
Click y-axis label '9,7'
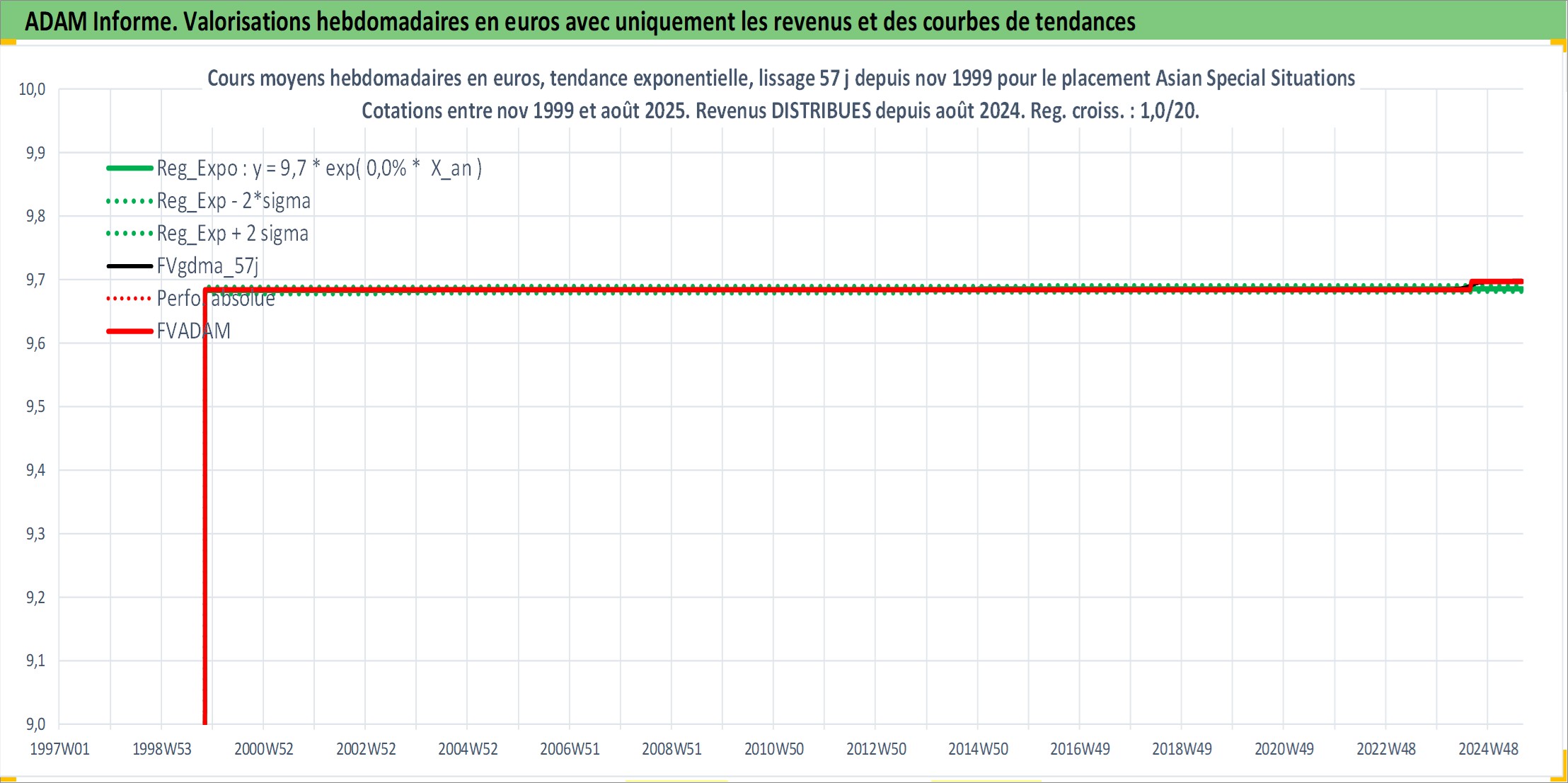[x=35, y=280]
